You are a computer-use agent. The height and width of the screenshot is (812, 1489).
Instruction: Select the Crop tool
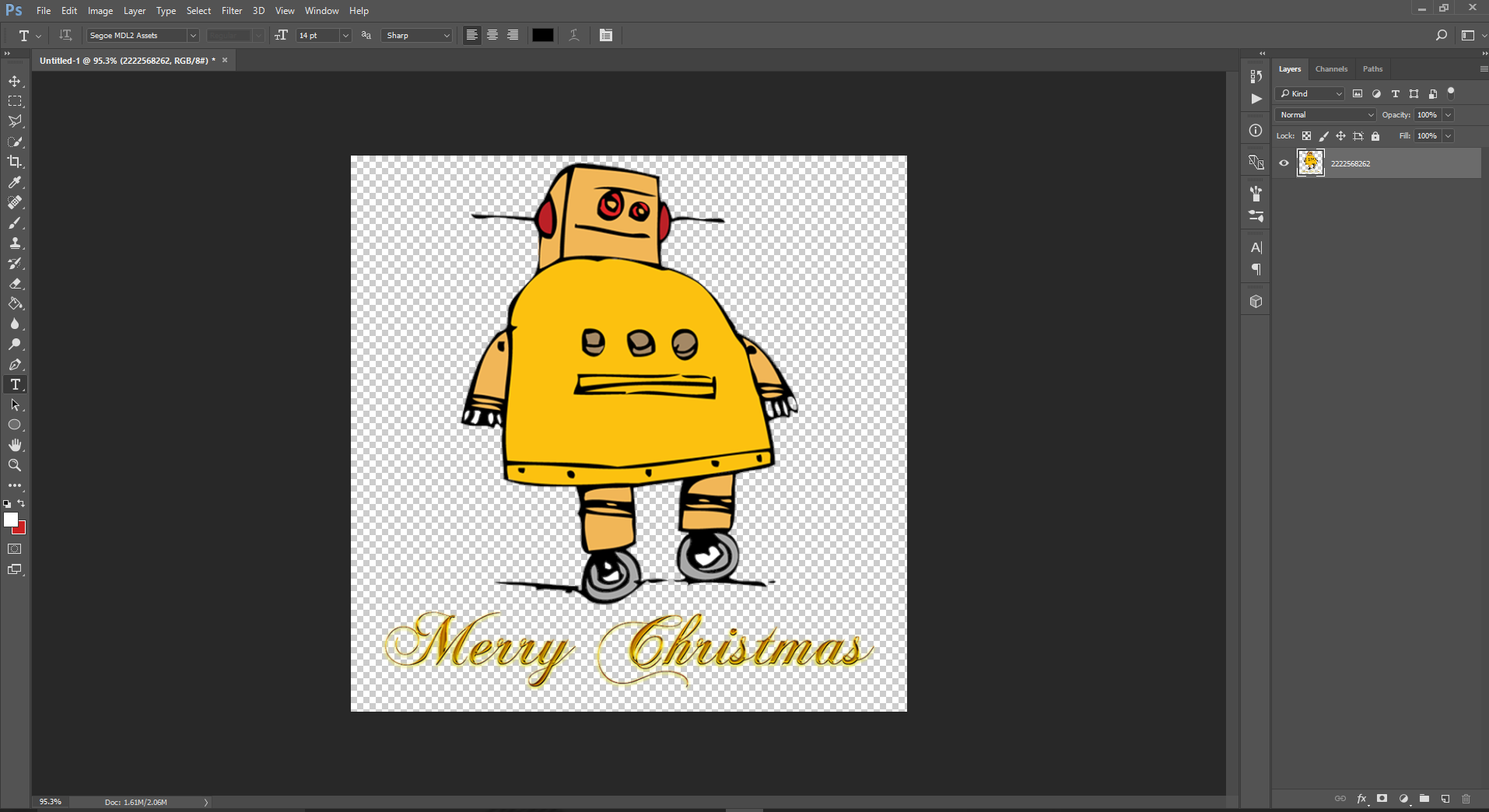15,162
